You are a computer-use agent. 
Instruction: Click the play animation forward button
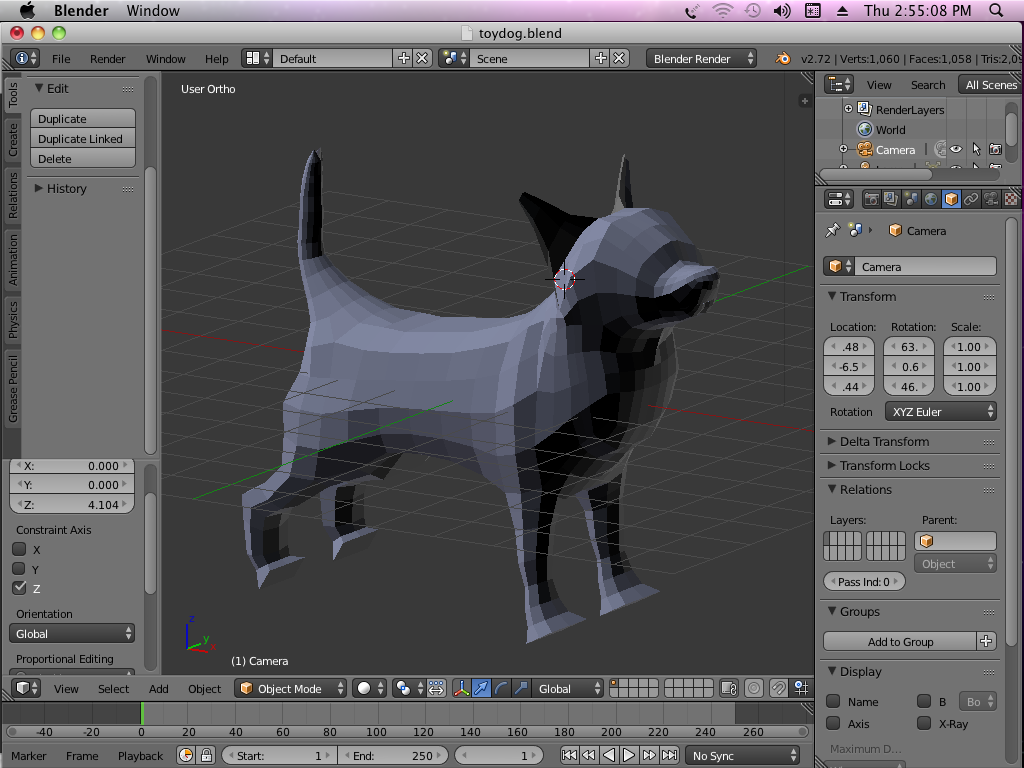point(629,756)
